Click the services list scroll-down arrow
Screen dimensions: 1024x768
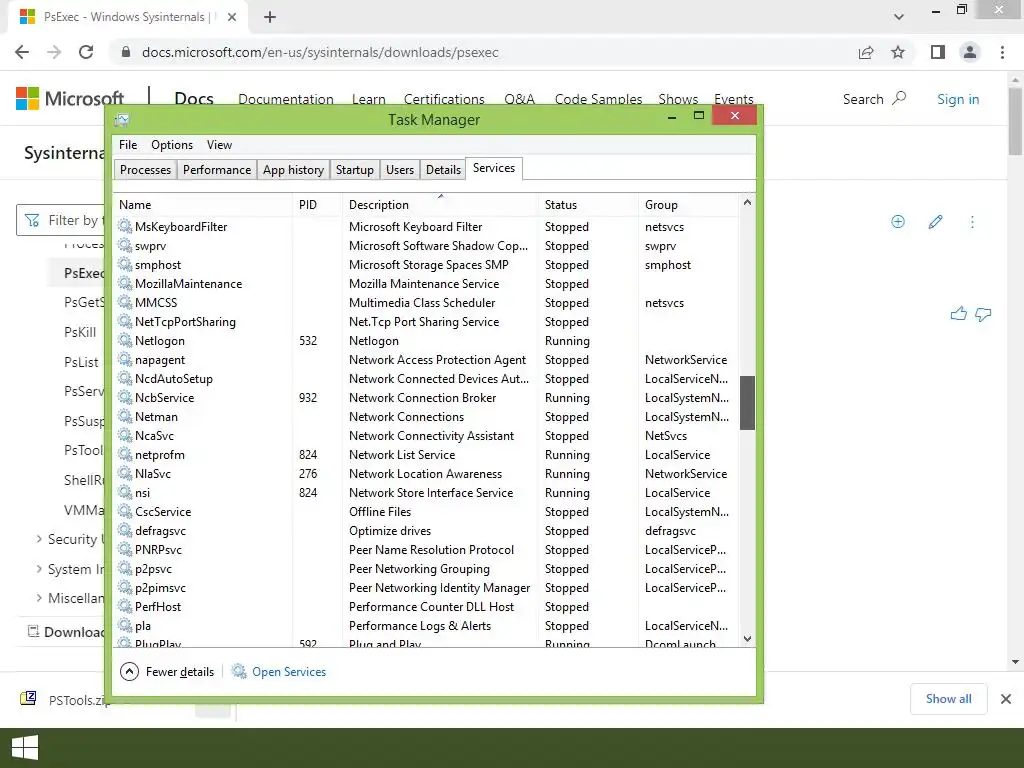(x=747, y=639)
